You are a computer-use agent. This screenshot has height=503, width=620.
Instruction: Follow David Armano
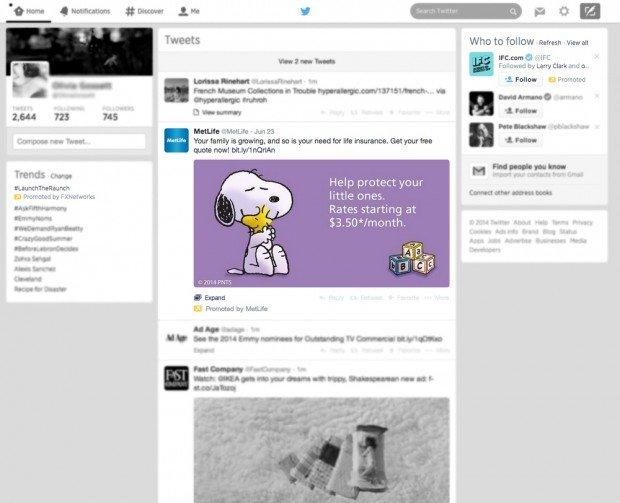point(521,111)
